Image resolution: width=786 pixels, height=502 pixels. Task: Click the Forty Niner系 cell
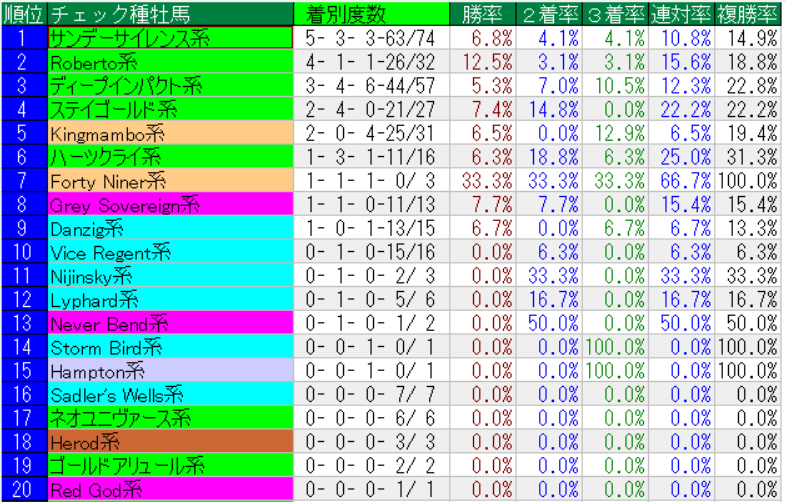pyautogui.click(x=170, y=180)
